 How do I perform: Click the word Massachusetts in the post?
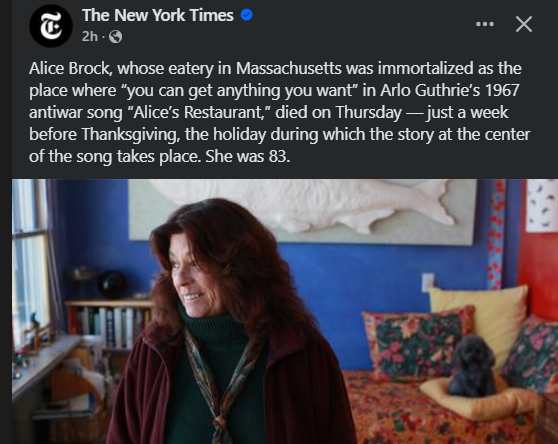coord(289,69)
